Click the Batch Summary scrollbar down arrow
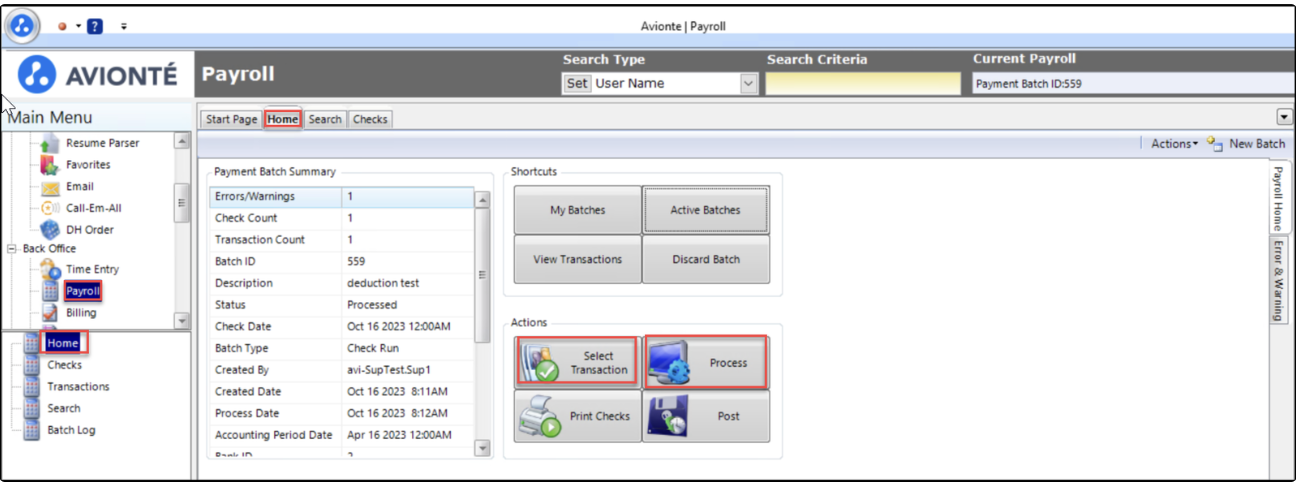Screen dimensions: 1296x484 tap(482, 448)
